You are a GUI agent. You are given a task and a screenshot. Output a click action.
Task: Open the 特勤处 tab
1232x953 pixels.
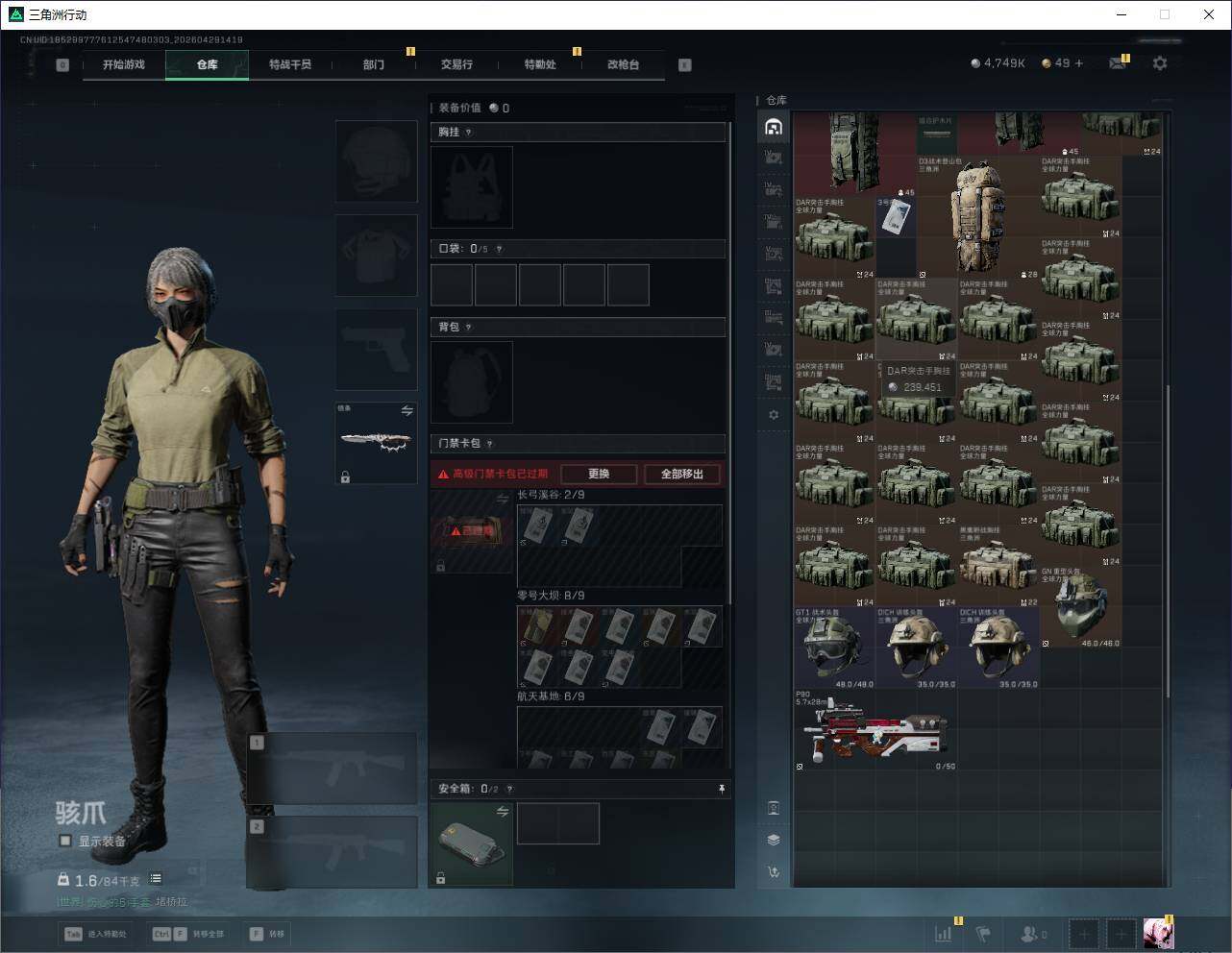(x=540, y=64)
